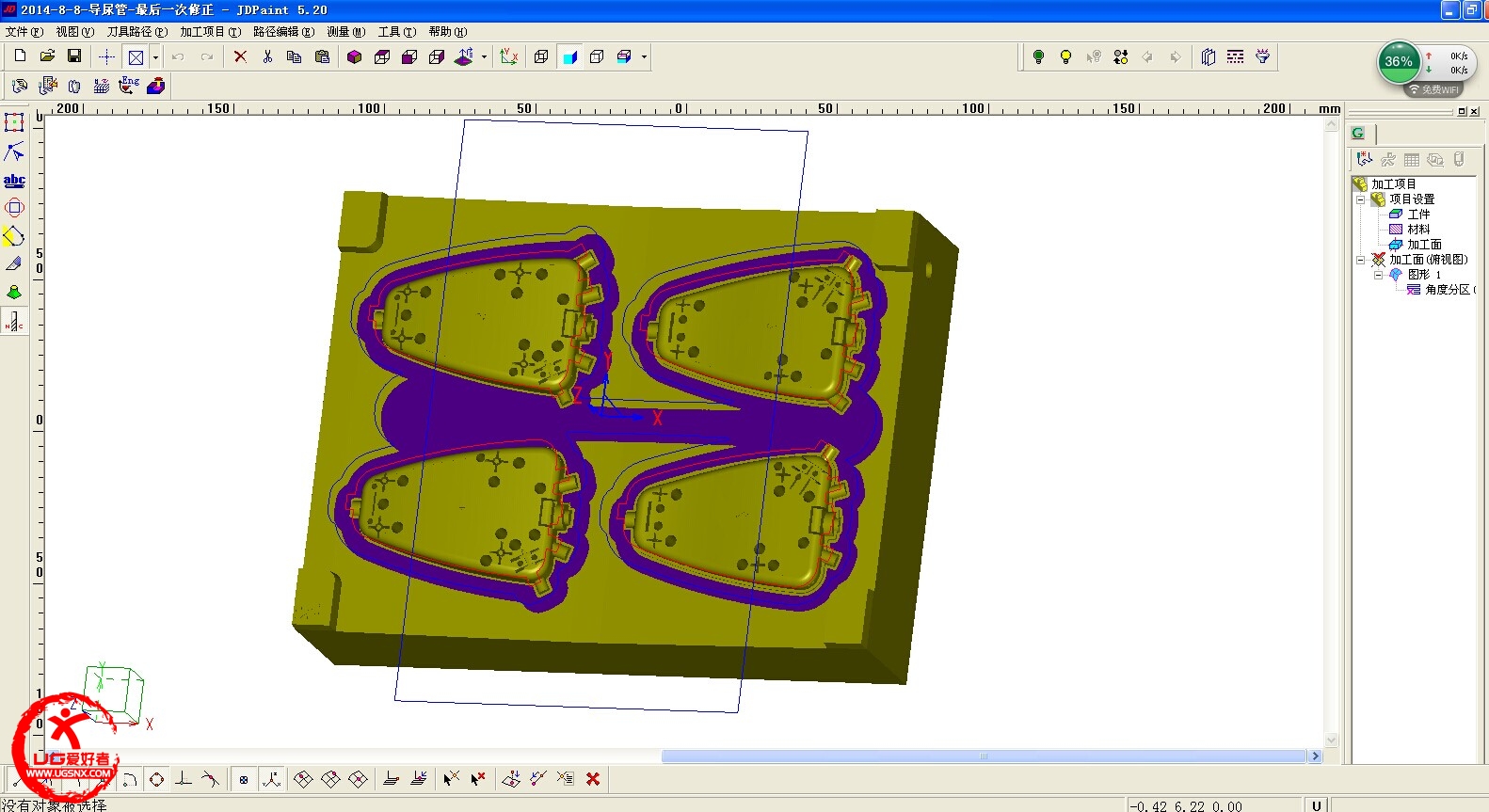Click the blue open-book icon in the right toolbar
The height and width of the screenshot is (812, 1489).
pyautogui.click(x=1209, y=56)
